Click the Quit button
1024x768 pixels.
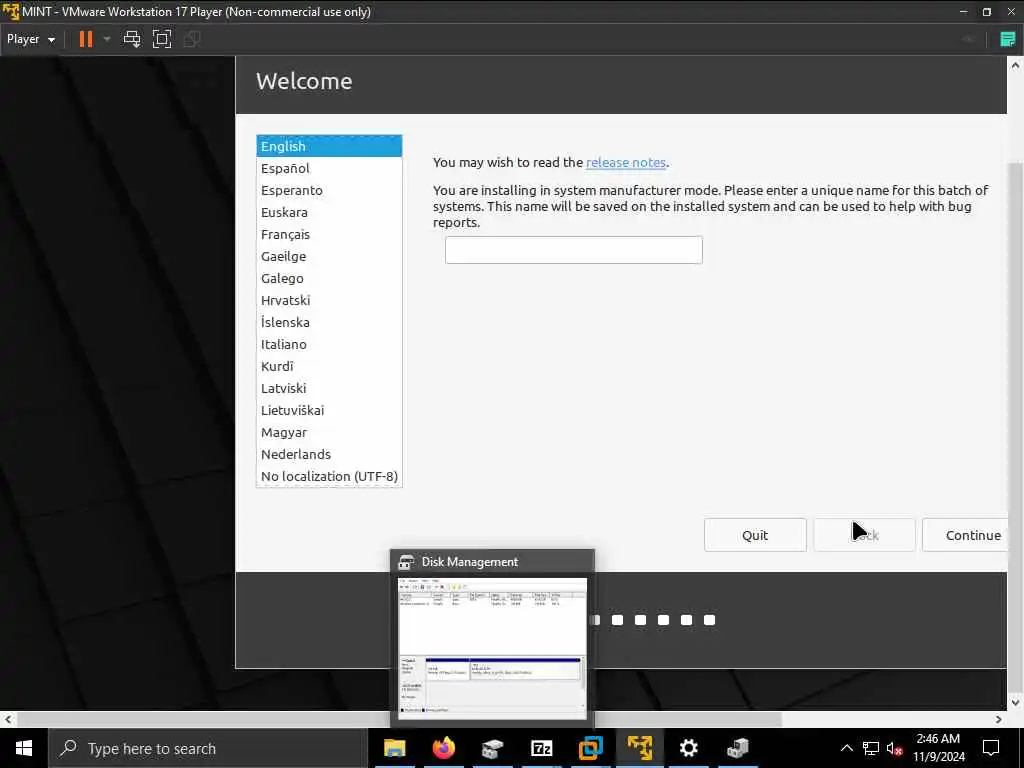tap(755, 536)
